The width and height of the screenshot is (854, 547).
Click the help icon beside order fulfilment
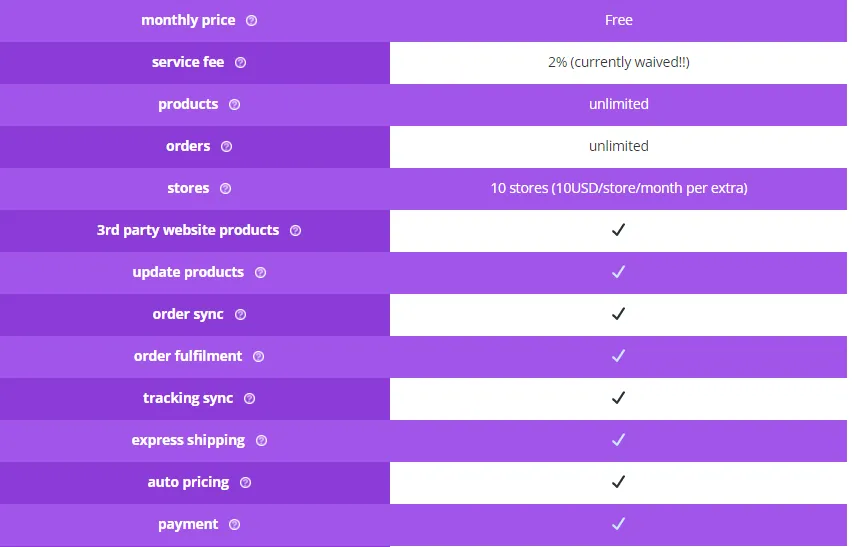258,356
